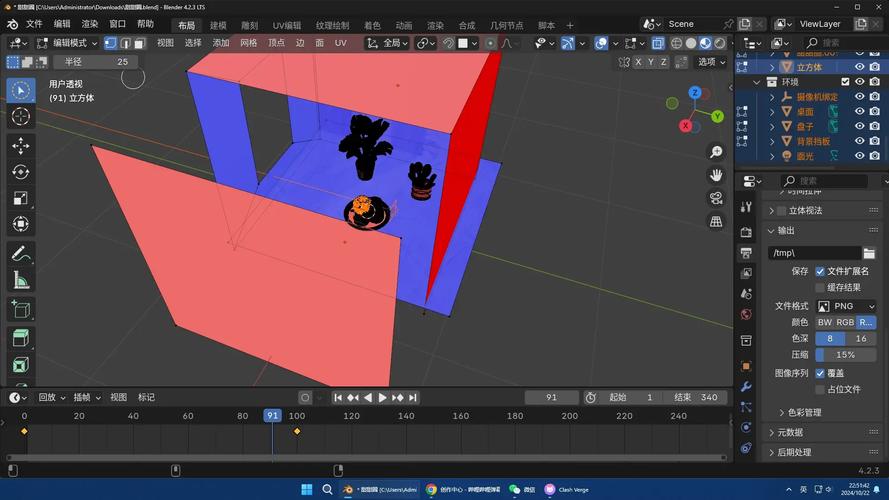Open the Render properties tab
The height and width of the screenshot is (500, 889).
click(746, 232)
